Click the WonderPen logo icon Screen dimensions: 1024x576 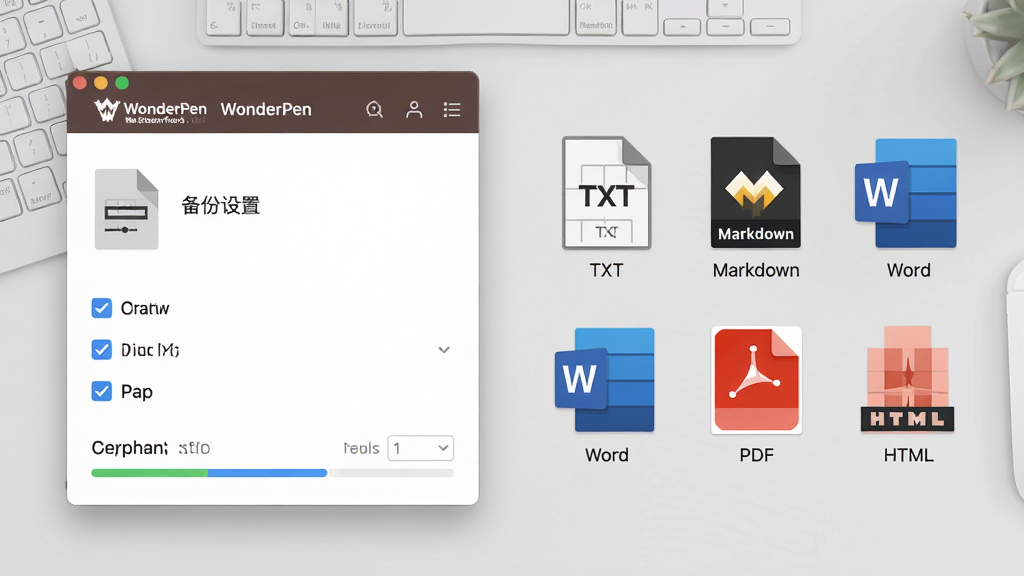click(x=106, y=110)
